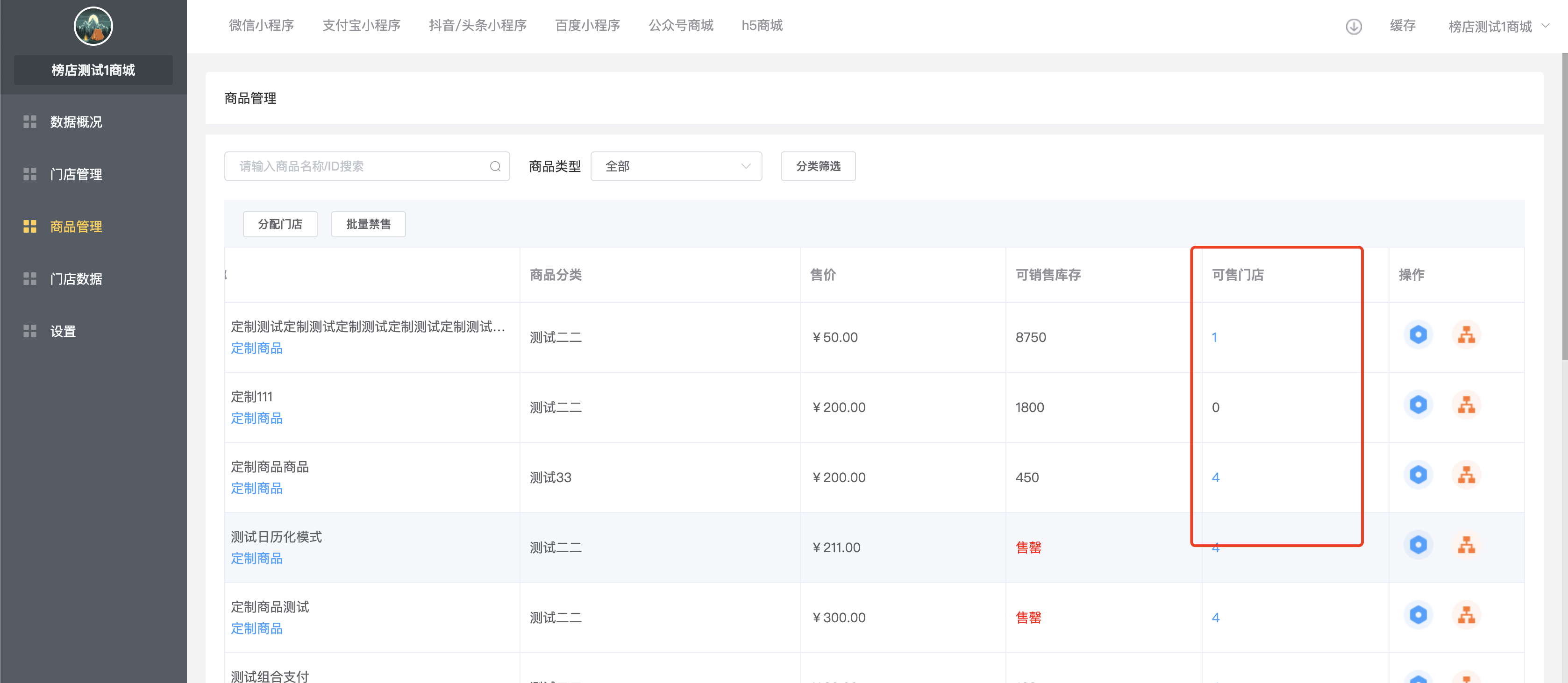The image size is (1568, 683).
Task: Open the 商品类型 dropdown showing 全部
Action: [676, 166]
